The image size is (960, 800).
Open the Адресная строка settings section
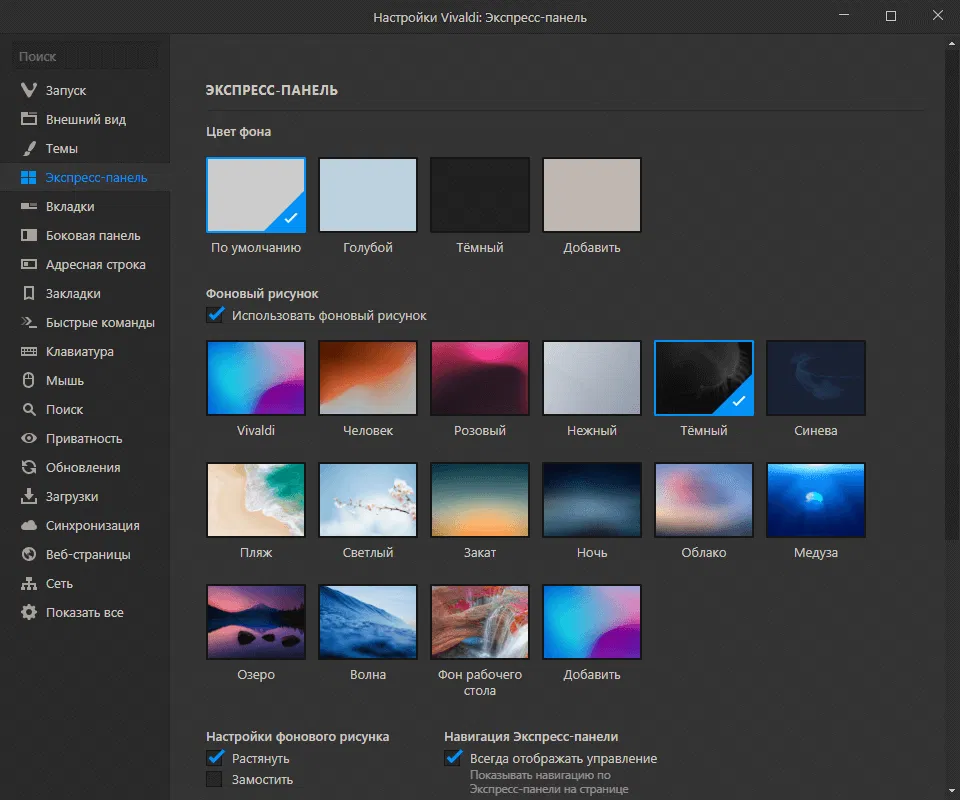click(95, 265)
